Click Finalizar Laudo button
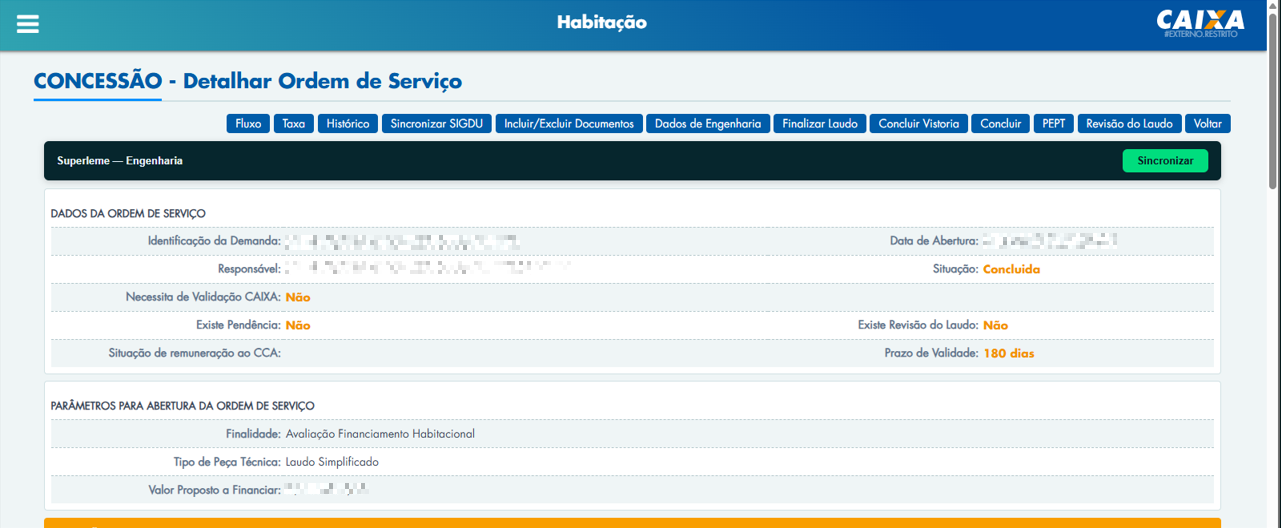The image size is (1281, 528). click(x=820, y=124)
